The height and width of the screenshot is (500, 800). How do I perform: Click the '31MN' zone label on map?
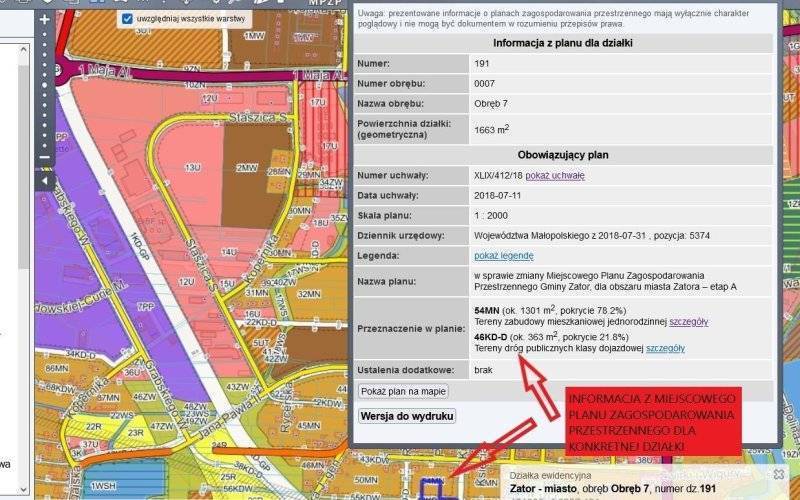point(257,293)
